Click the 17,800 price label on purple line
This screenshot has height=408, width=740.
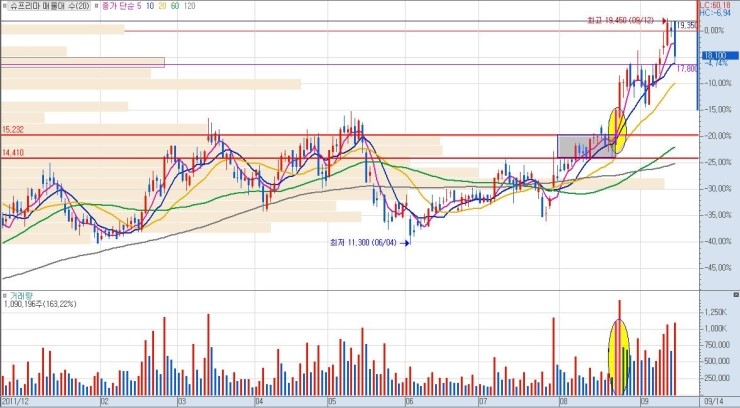[685, 68]
